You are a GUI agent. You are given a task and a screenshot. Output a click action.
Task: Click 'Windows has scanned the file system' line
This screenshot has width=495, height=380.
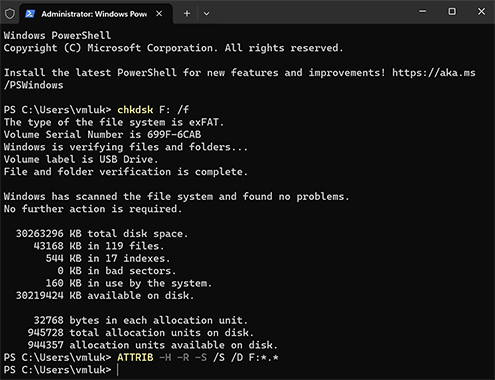click(x=176, y=196)
